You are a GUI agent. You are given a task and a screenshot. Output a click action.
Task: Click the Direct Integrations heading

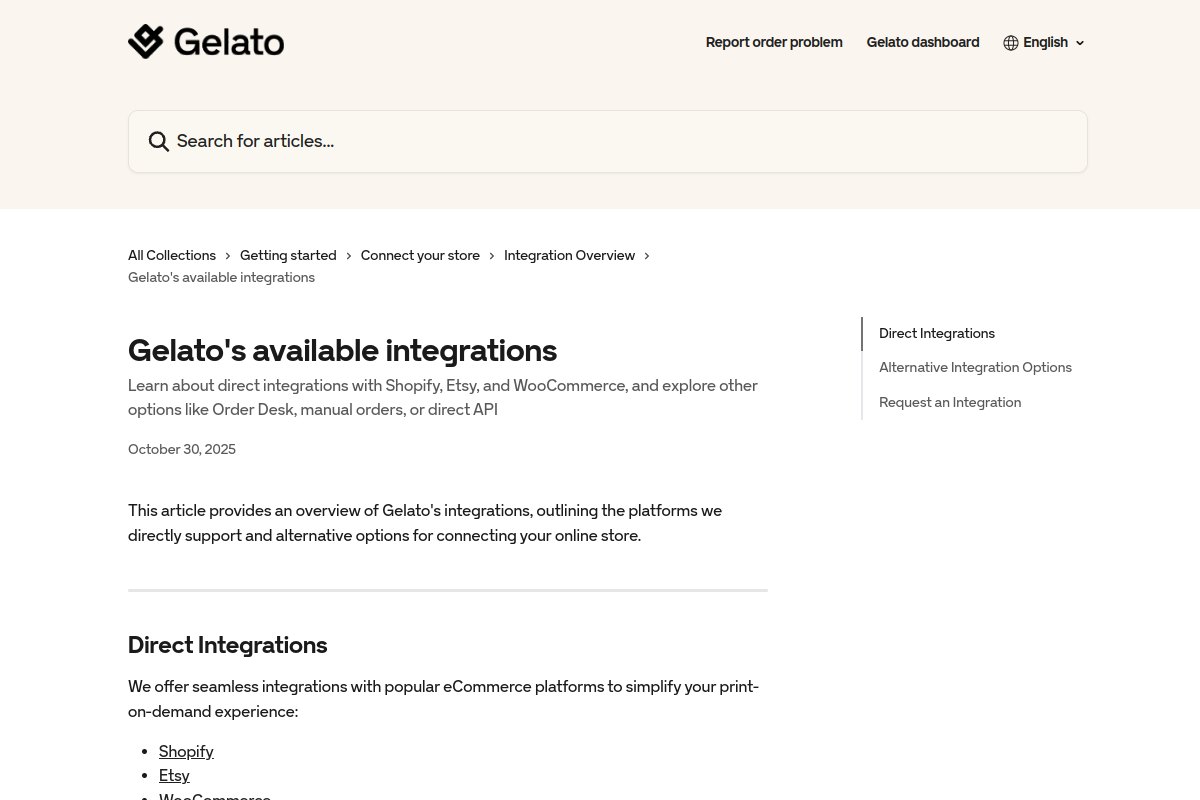[228, 645]
